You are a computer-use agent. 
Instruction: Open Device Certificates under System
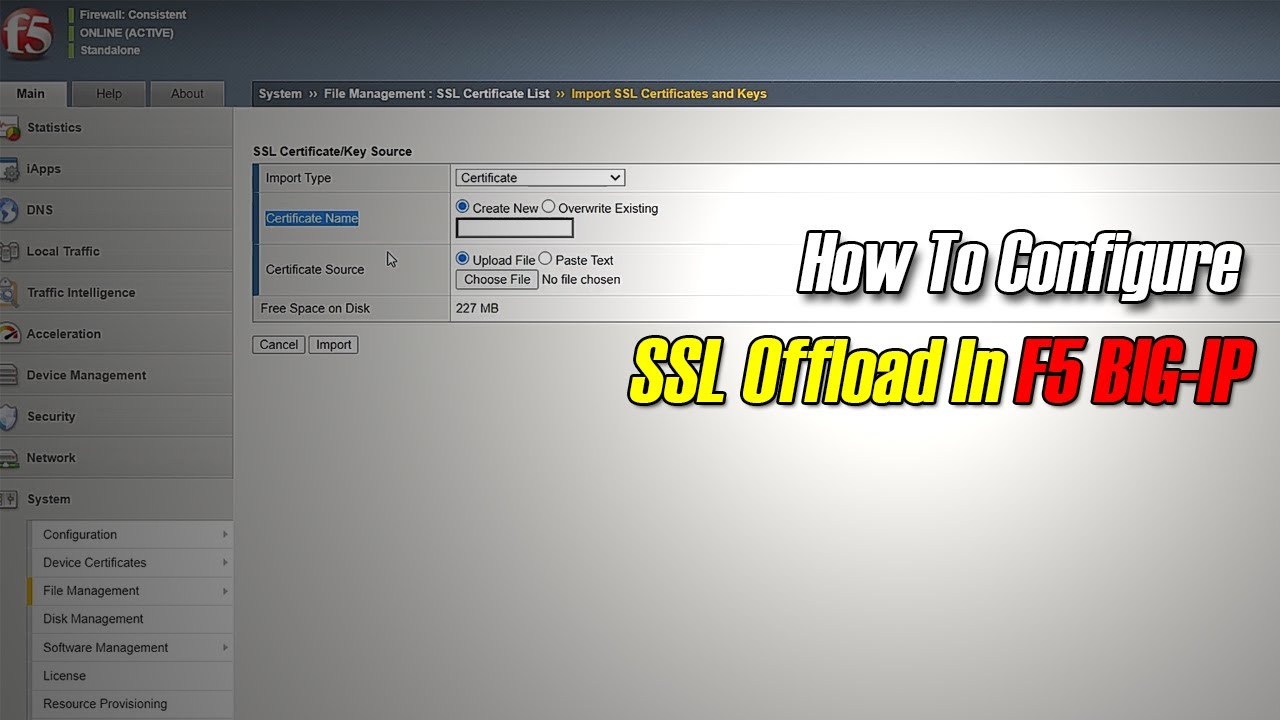point(131,563)
